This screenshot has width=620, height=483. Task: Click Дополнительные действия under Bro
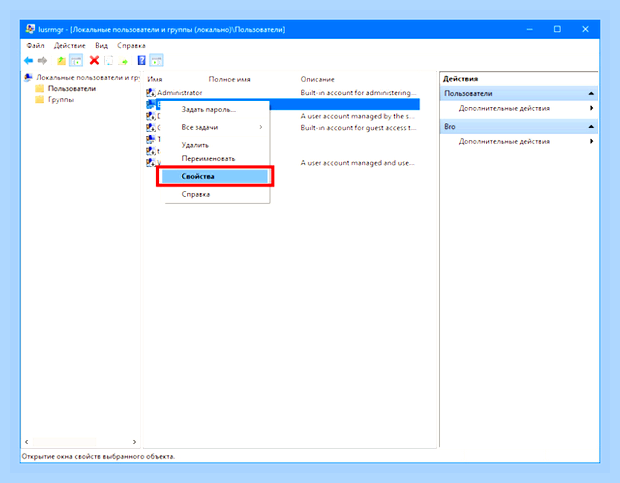pos(504,141)
